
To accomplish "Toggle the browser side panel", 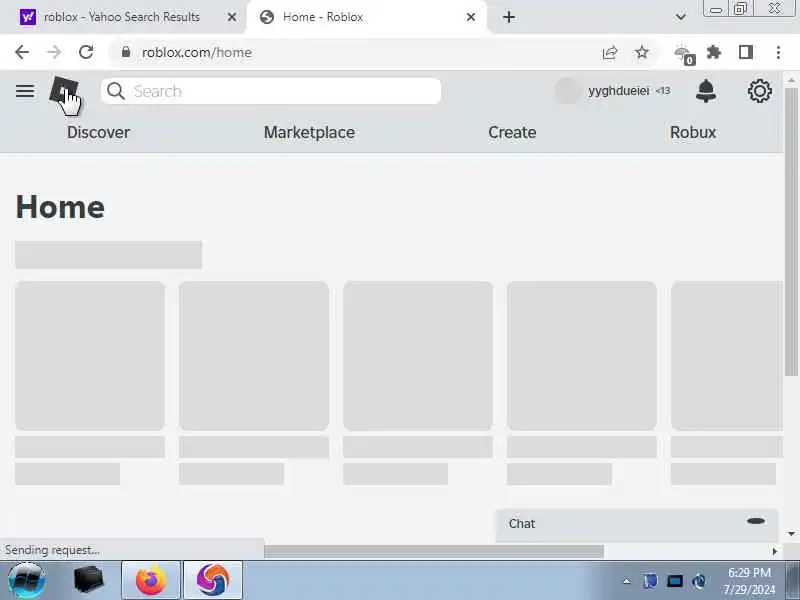I will pyautogui.click(x=745, y=52).
